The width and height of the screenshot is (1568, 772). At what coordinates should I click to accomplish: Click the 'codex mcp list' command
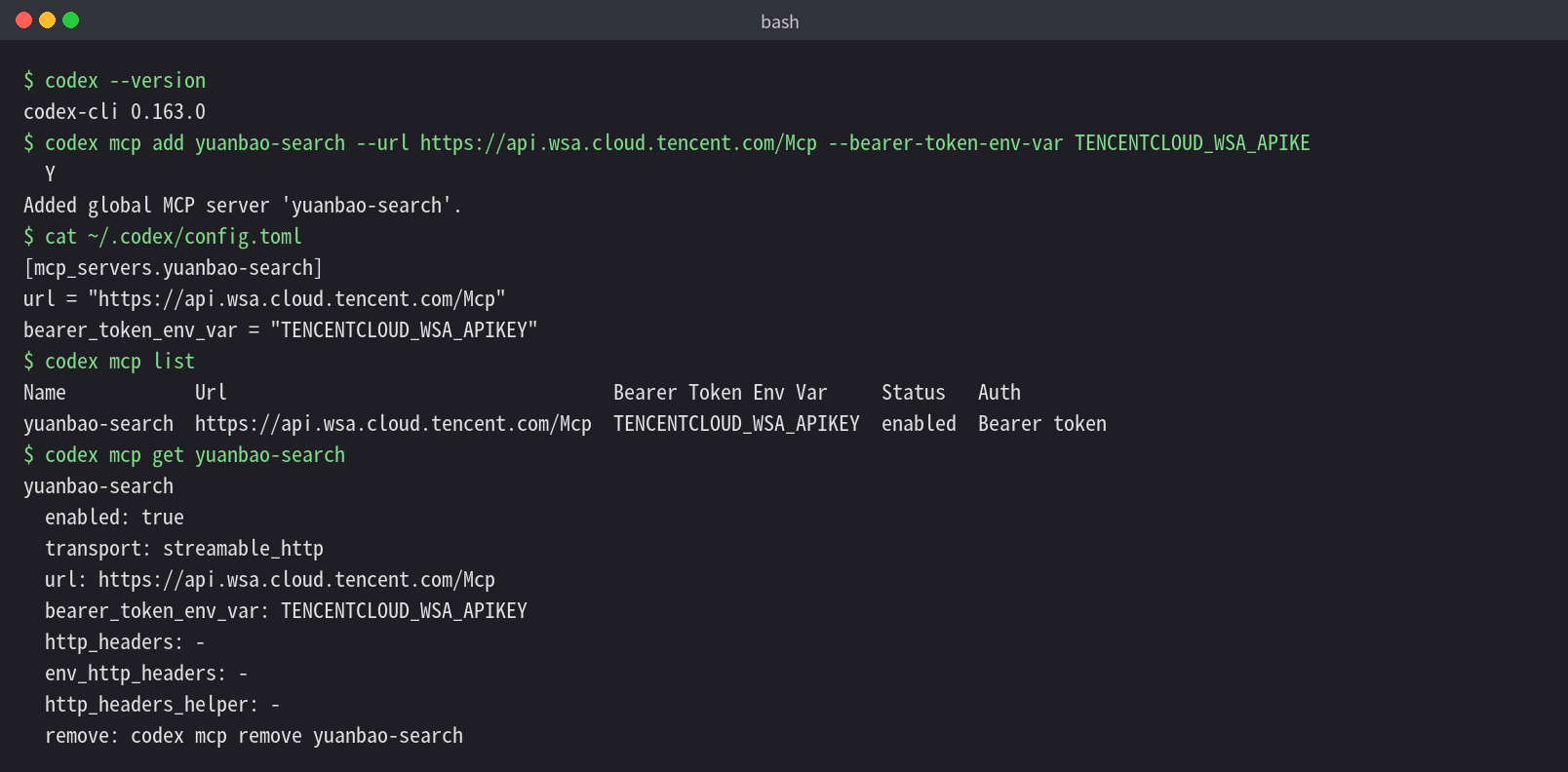[109, 362]
